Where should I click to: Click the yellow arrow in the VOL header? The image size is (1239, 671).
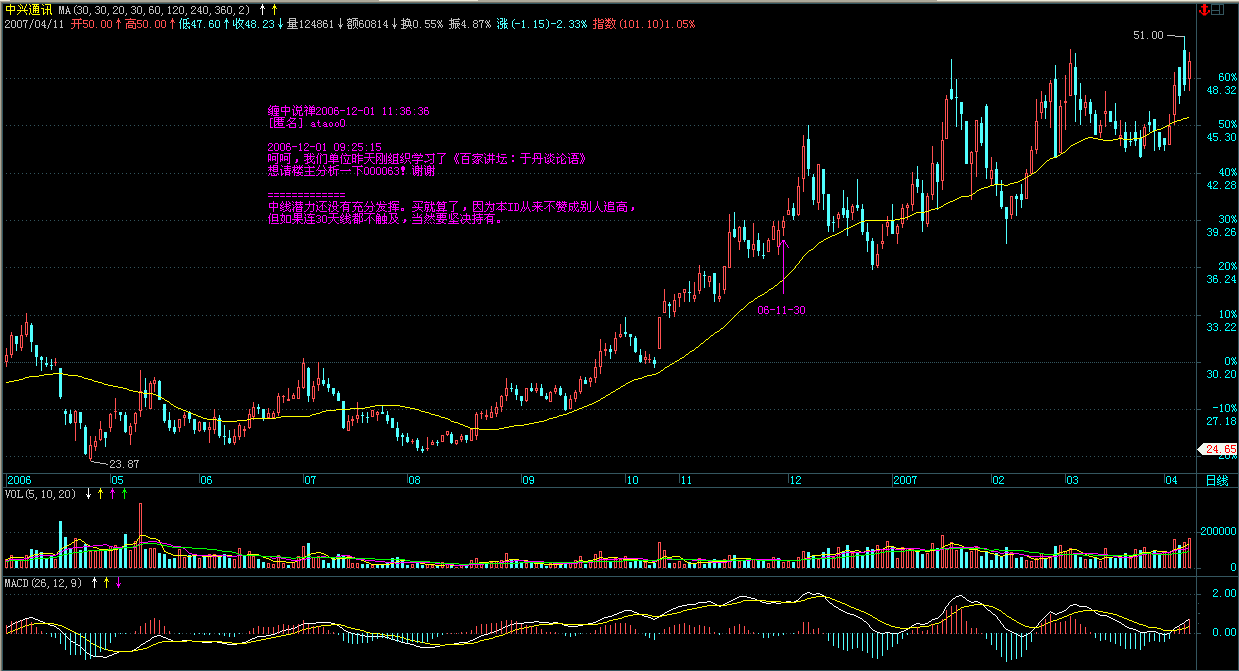click(100, 494)
